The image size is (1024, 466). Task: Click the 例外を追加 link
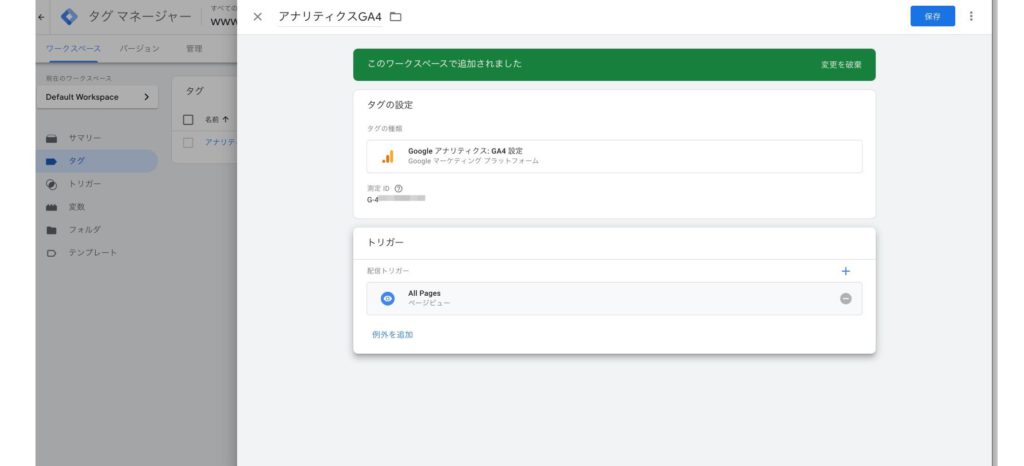[392, 335]
